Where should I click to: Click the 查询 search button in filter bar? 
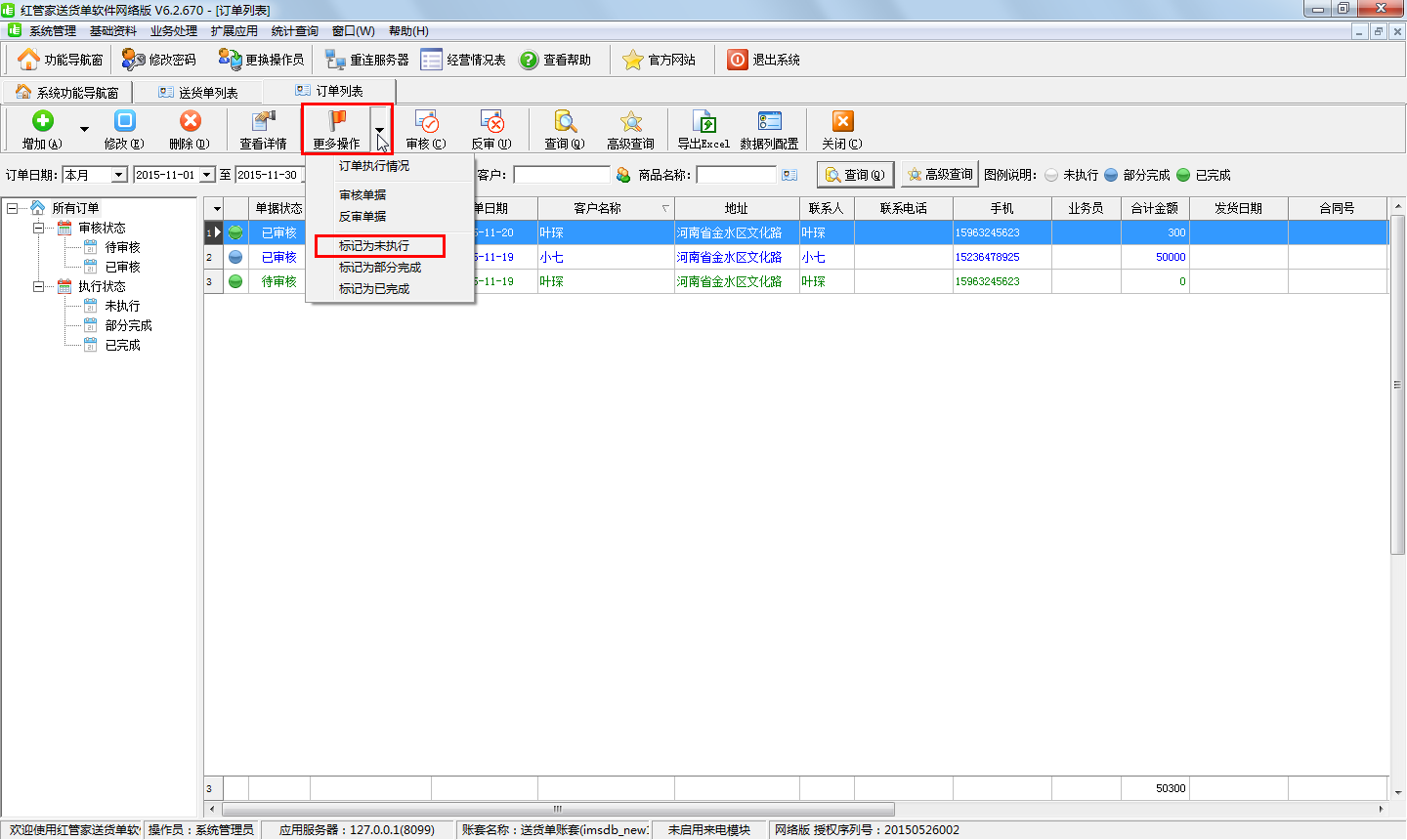(855, 175)
